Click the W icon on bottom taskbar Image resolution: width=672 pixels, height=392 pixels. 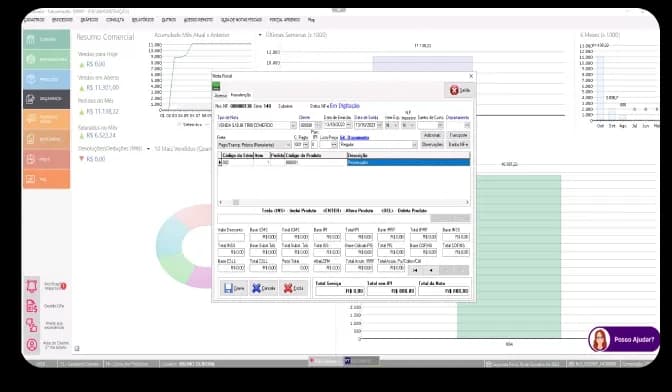tap(348, 362)
